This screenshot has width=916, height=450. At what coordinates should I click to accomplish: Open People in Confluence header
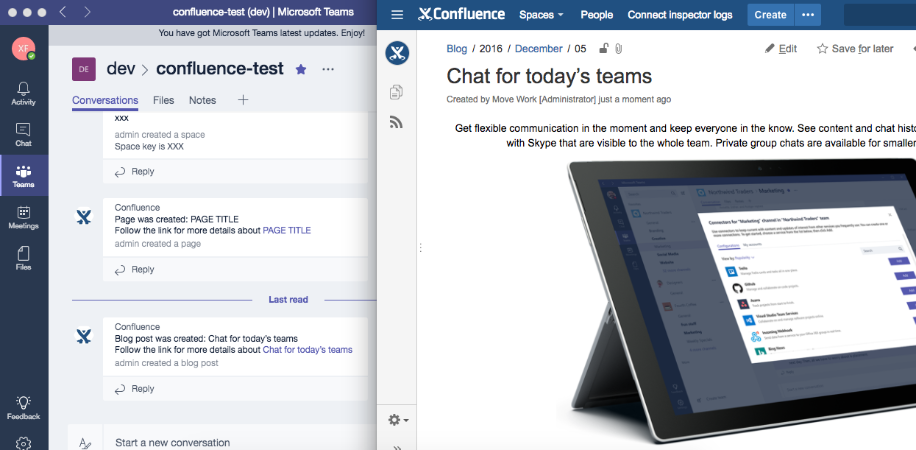pyautogui.click(x=596, y=15)
